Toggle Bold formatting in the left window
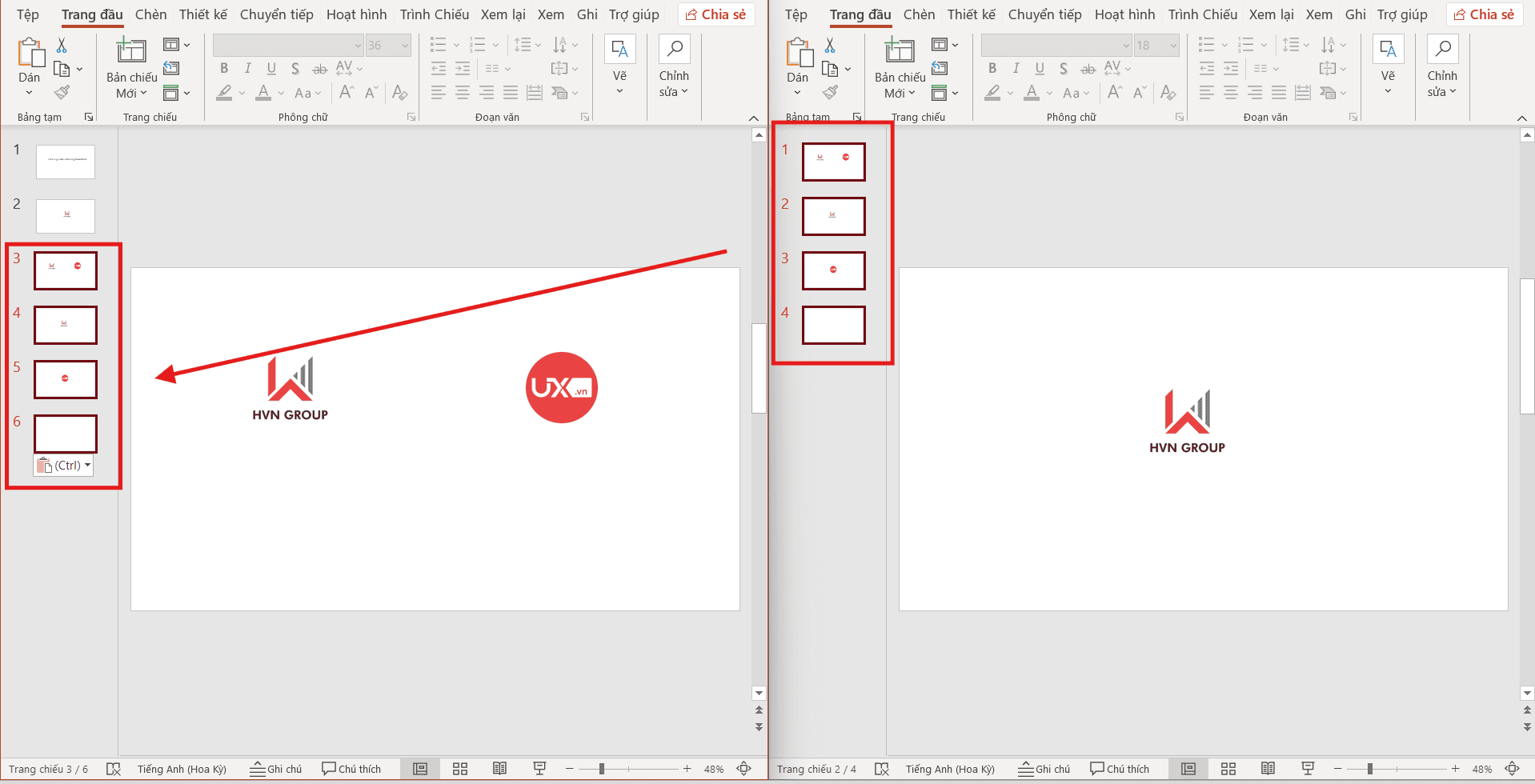 tap(224, 69)
